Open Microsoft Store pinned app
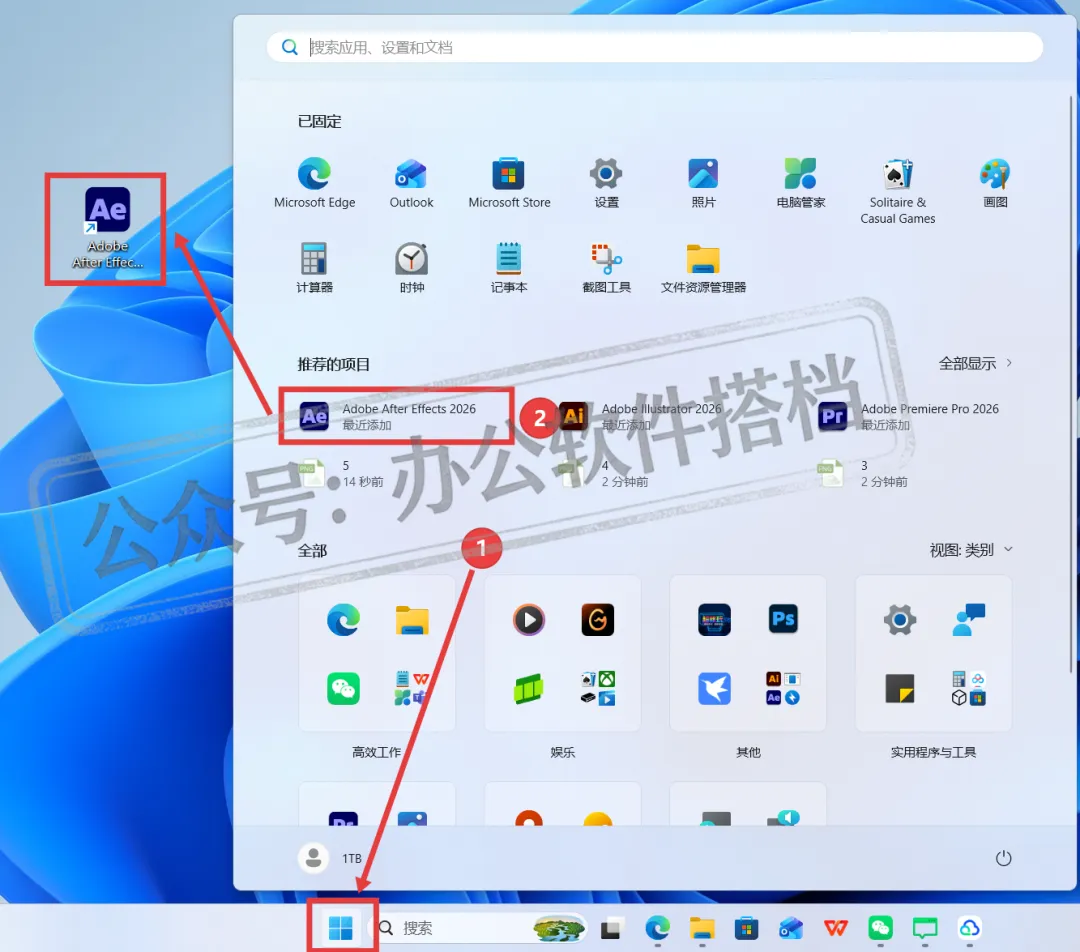The width and height of the screenshot is (1080, 952). 509,183
